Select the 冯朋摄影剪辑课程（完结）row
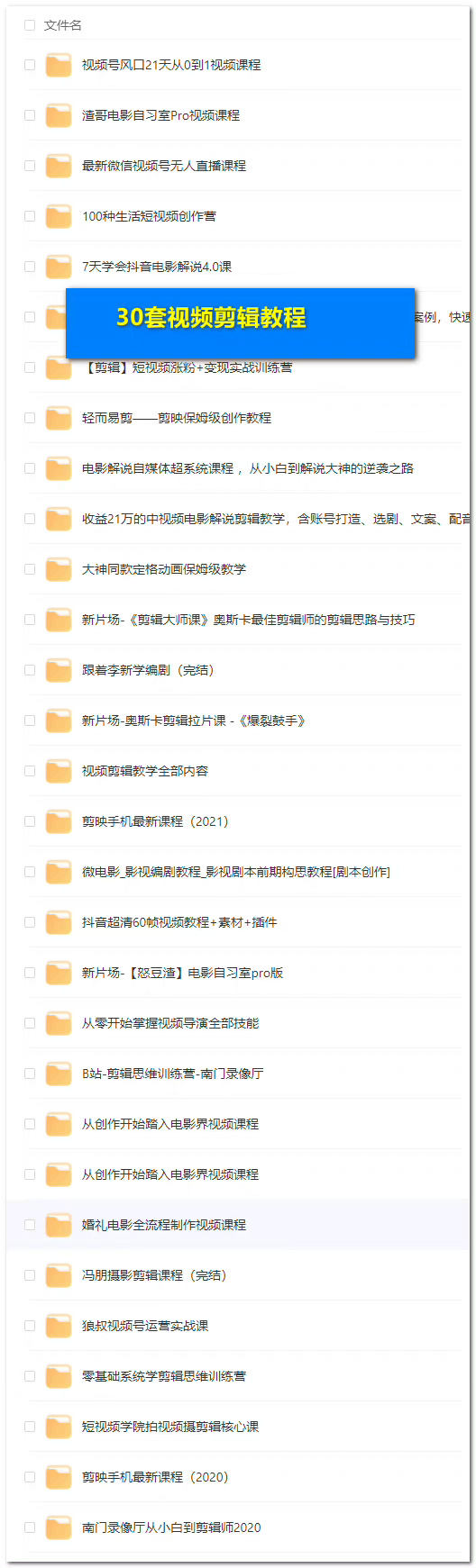The width and height of the screenshot is (476, 1568). pyautogui.click(x=238, y=1275)
